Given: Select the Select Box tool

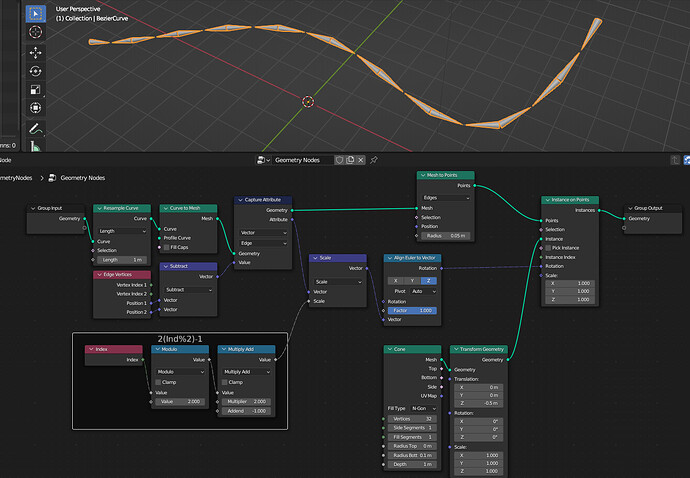Looking at the screenshot, I should click(36, 14).
